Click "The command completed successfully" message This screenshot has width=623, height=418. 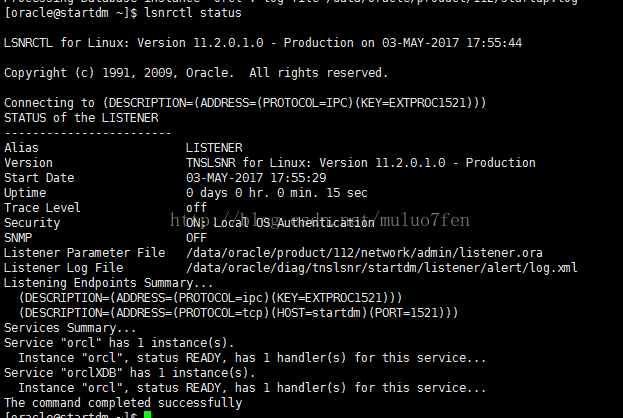pos(123,403)
